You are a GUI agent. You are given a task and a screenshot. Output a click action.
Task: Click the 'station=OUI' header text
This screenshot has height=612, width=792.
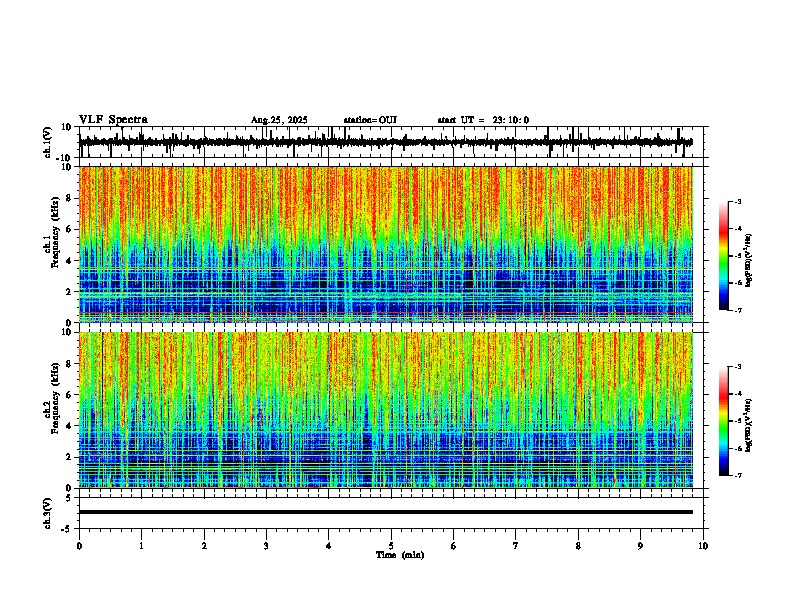pos(370,120)
